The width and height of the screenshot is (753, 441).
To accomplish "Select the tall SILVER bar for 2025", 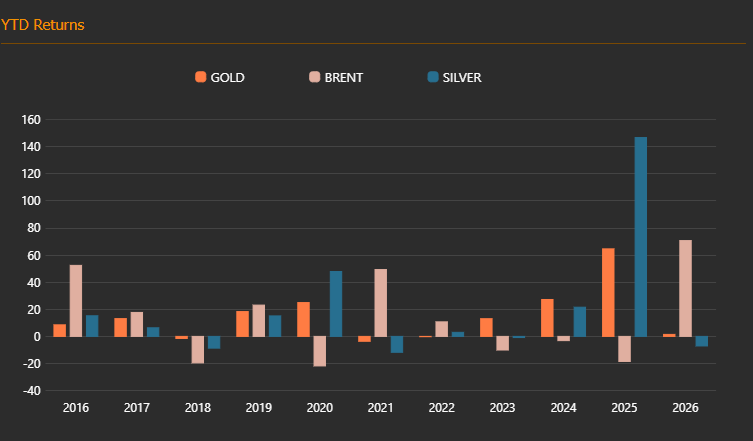I will pos(641,237).
